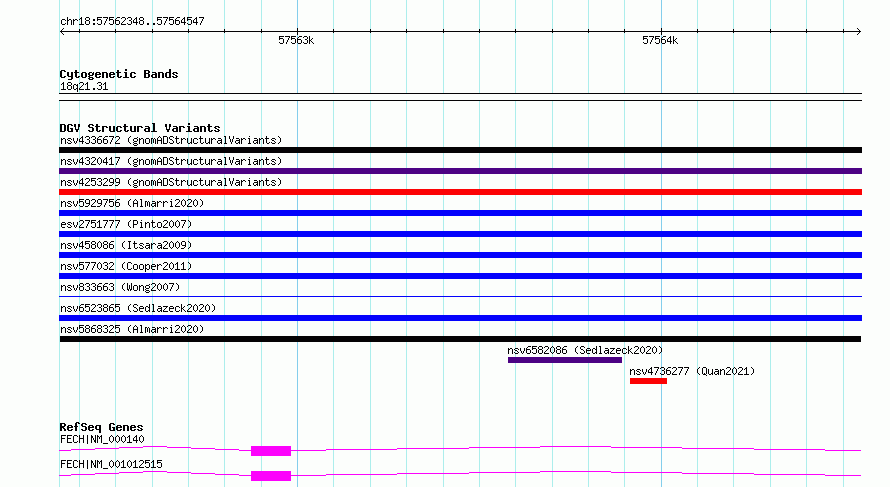Click the RefSeq Genes track title
Viewport: 890px width, 487px height.
[x=102, y=427]
